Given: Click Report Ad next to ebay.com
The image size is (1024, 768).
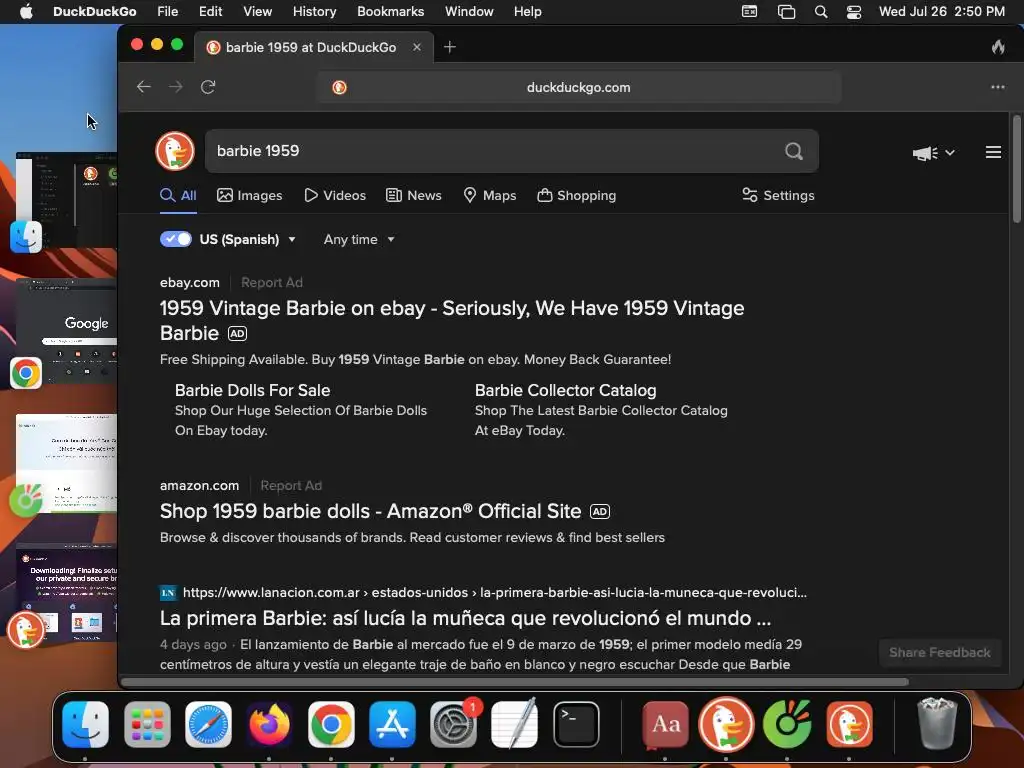Looking at the screenshot, I should tap(272, 283).
